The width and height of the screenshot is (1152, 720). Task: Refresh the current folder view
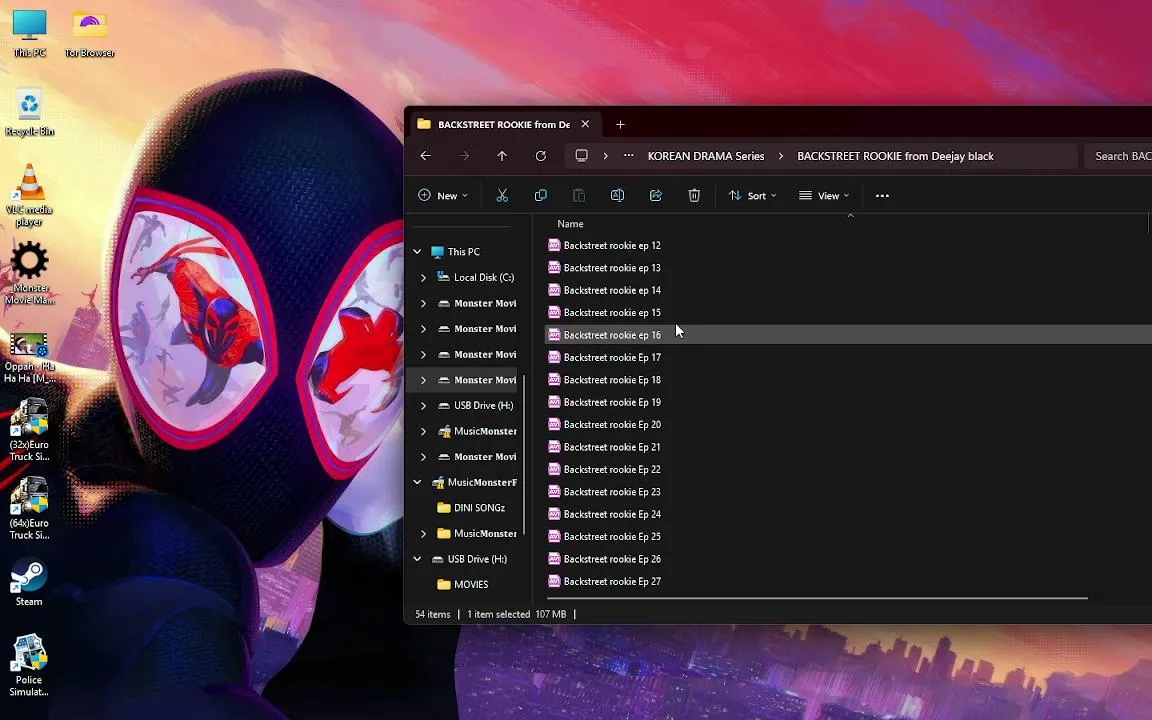[x=541, y=156]
